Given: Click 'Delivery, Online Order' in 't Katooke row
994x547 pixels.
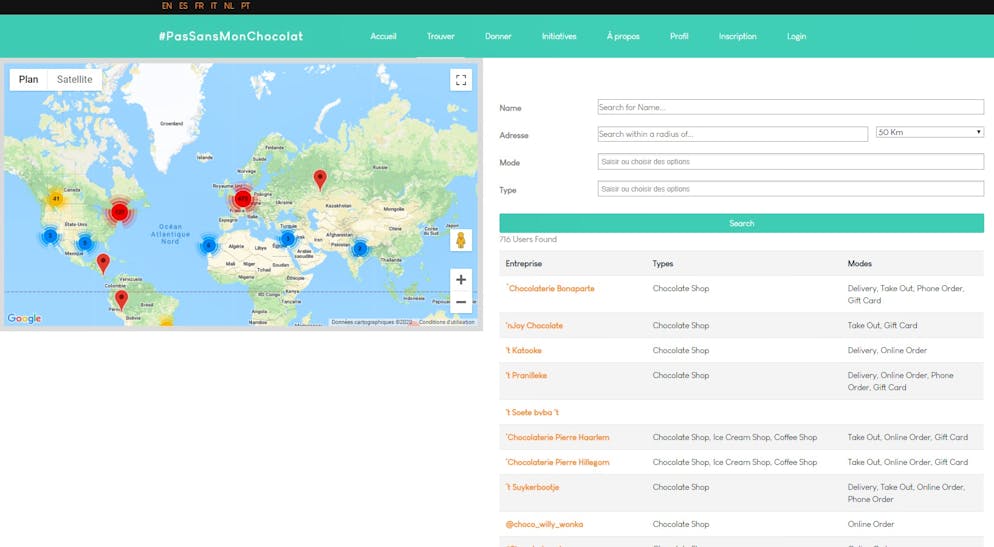Looking at the screenshot, I should pos(887,350).
